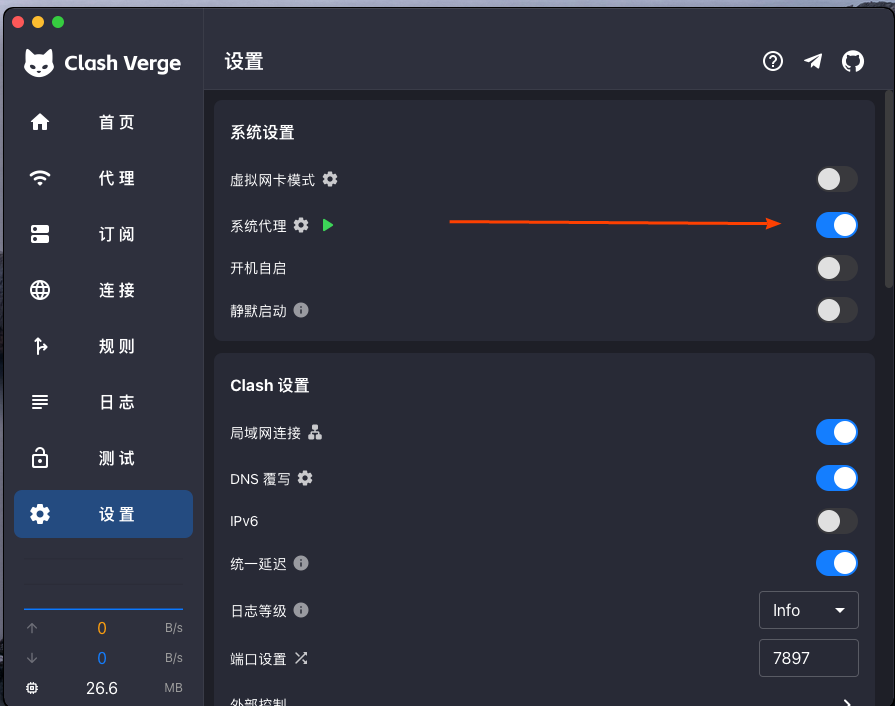This screenshot has height=706, width=895.
Task: Click network icon next to 局域网连接
Action: point(315,433)
